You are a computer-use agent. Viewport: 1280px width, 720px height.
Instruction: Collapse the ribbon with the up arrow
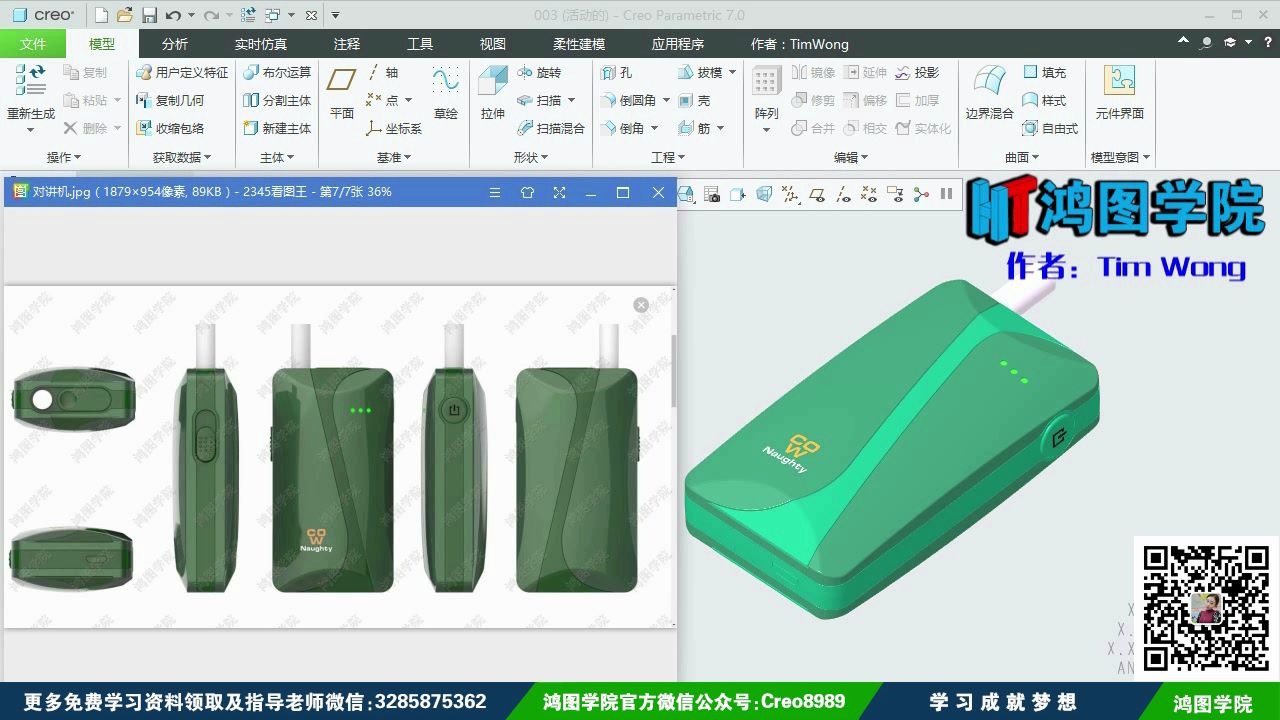point(1184,42)
